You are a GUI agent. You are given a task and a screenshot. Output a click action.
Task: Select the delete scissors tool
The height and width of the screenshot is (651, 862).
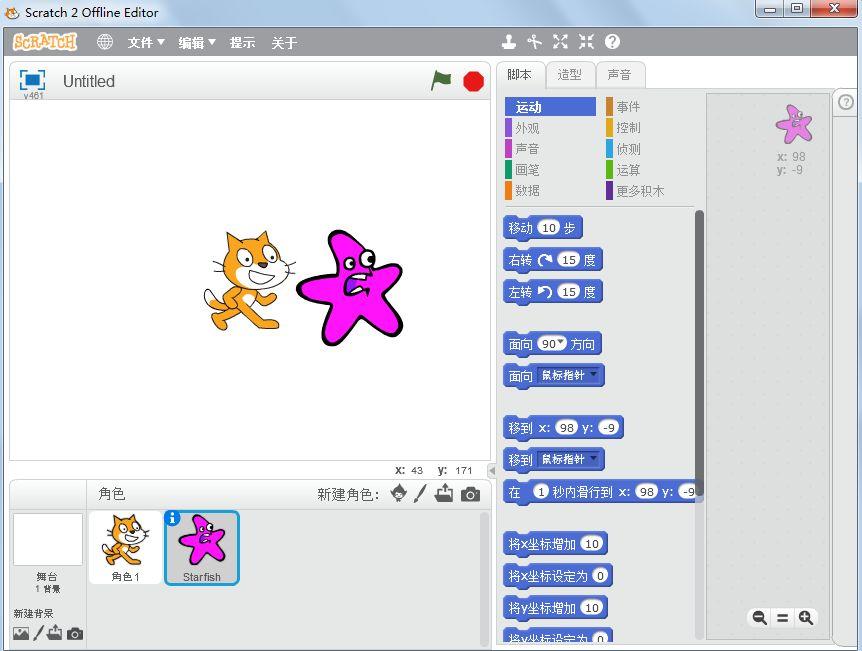click(x=534, y=42)
